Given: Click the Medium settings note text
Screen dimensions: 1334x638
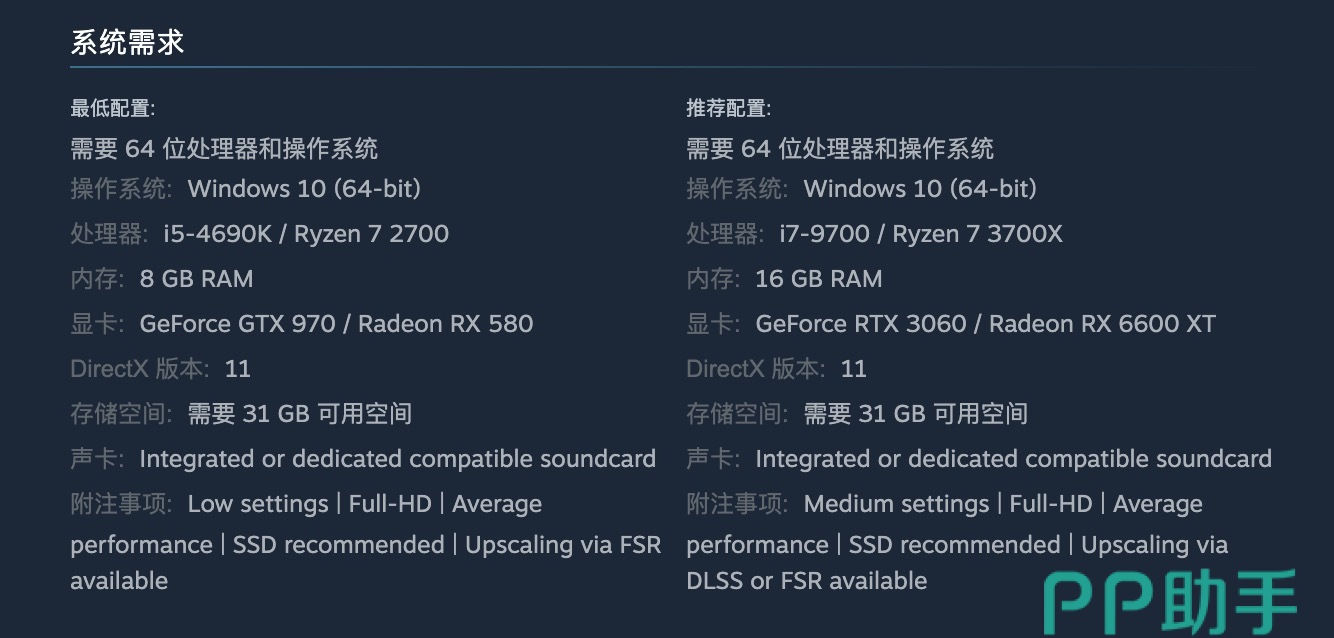Looking at the screenshot, I should [896, 504].
